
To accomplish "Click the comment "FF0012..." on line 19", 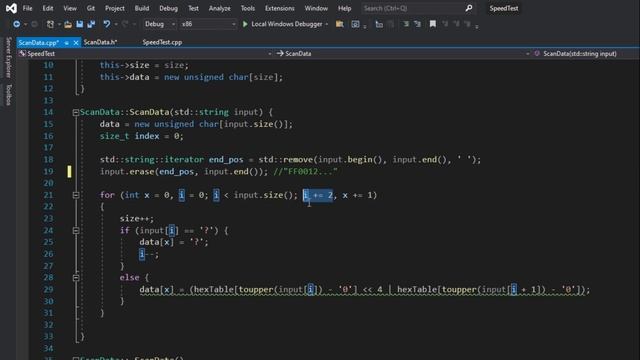I will click(x=305, y=171).
